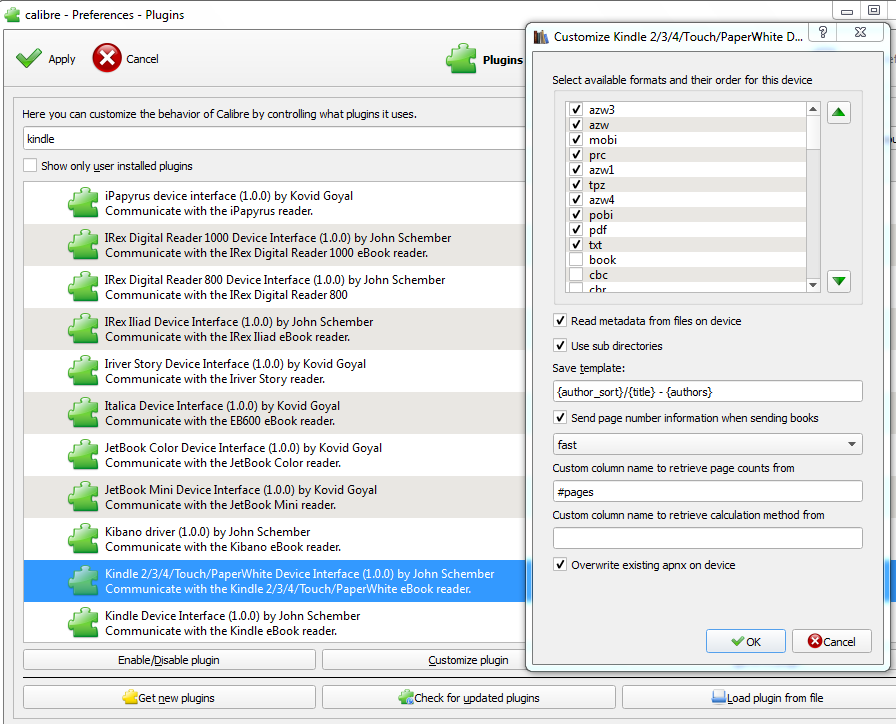Click the Get new plugins button

coord(169,698)
